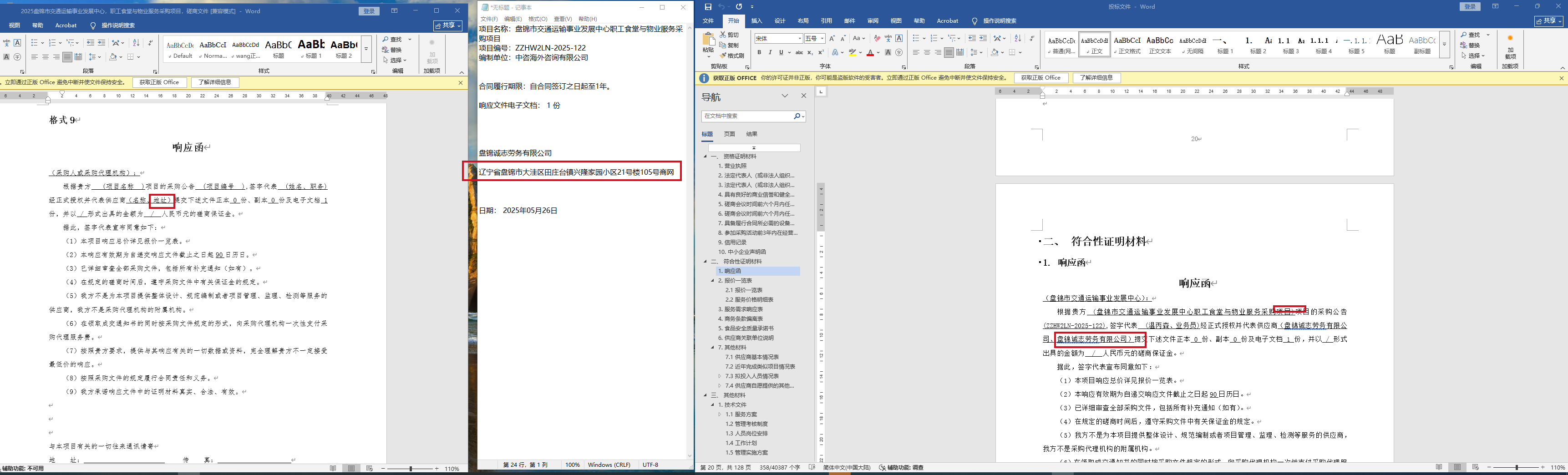The image size is (1568, 475).
Task: Open the 选择 dropdown in 磋商文件 Word
Action: [396, 60]
